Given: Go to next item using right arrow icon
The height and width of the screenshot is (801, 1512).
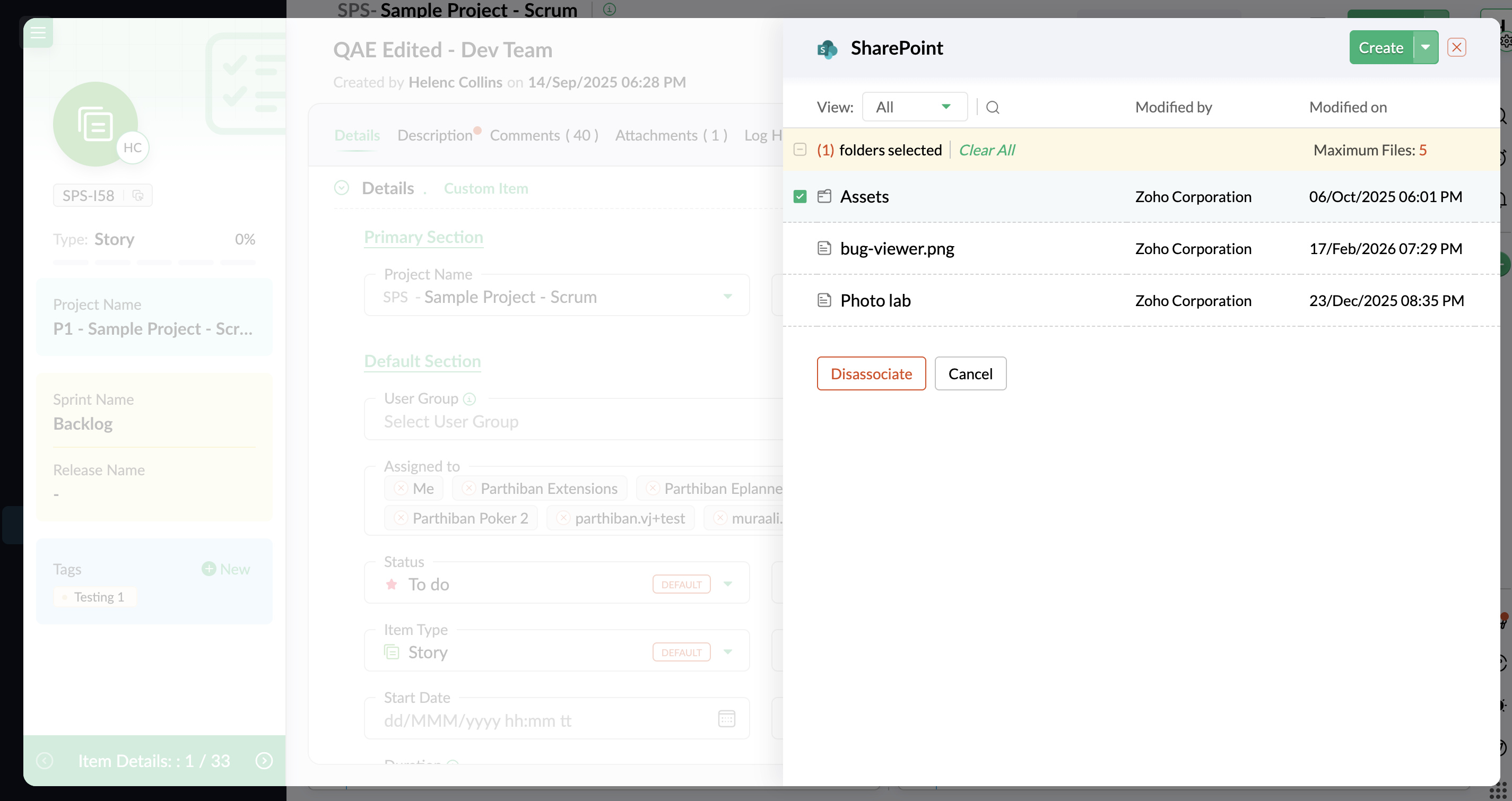Looking at the screenshot, I should pos(264,761).
